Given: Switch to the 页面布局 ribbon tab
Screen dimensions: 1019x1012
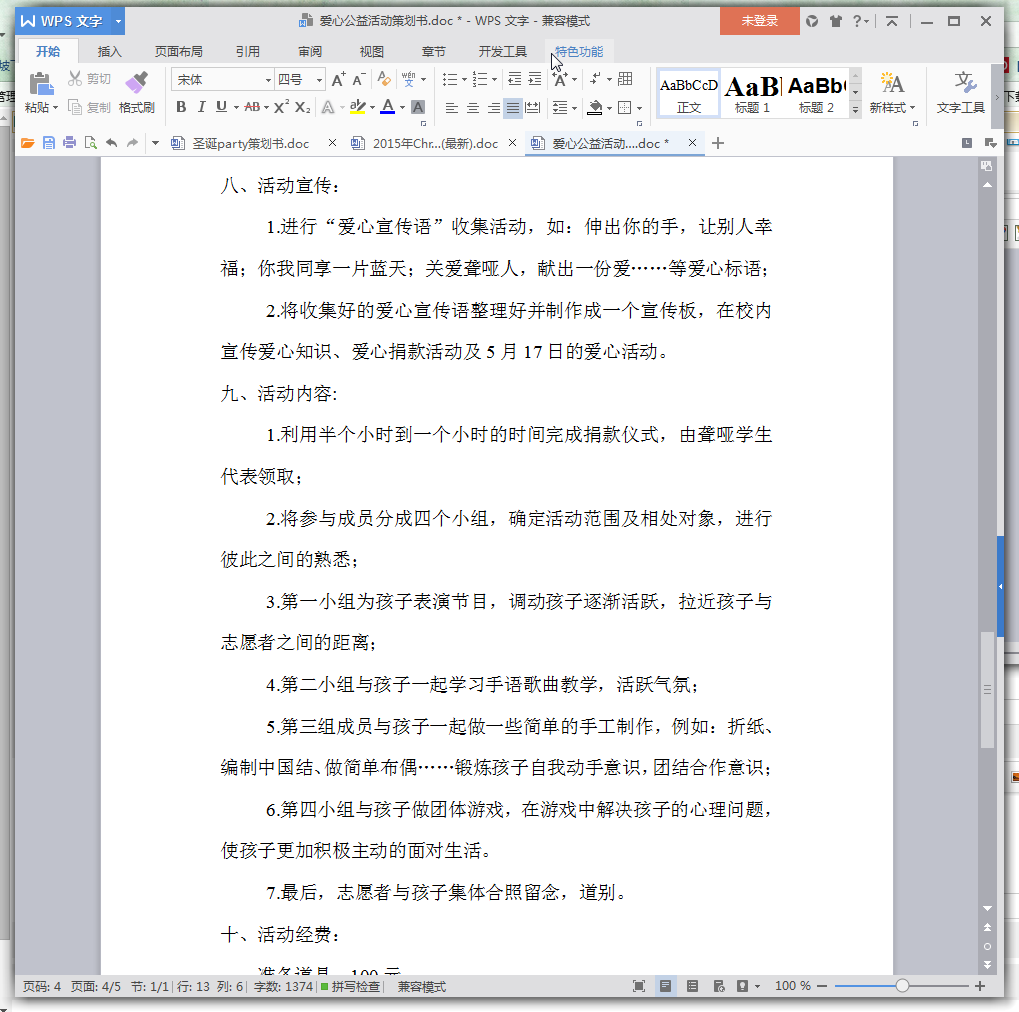Looking at the screenshot, I should coord(179,51).
